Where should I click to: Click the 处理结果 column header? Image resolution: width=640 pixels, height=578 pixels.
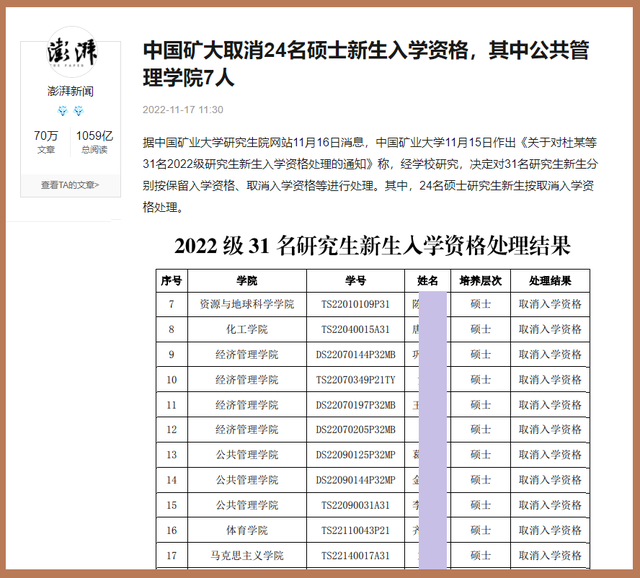pyautogui.click(x=550, y=281)
